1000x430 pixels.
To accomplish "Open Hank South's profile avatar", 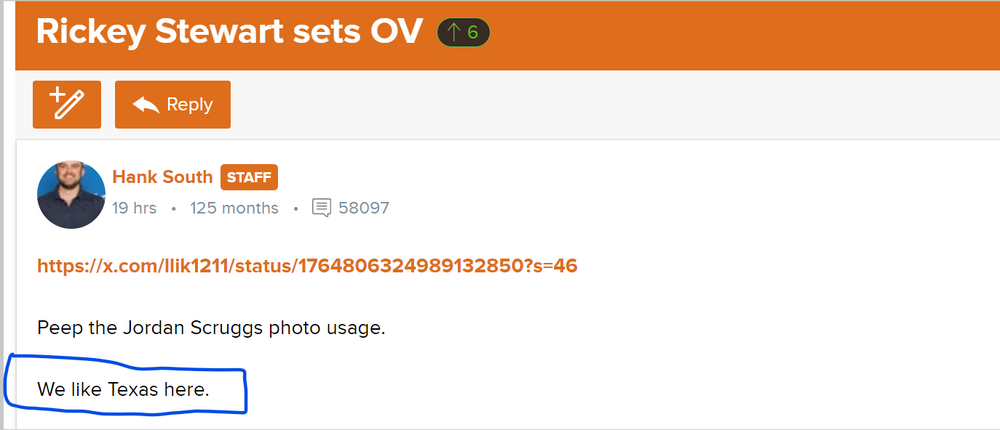I will 71,195.
